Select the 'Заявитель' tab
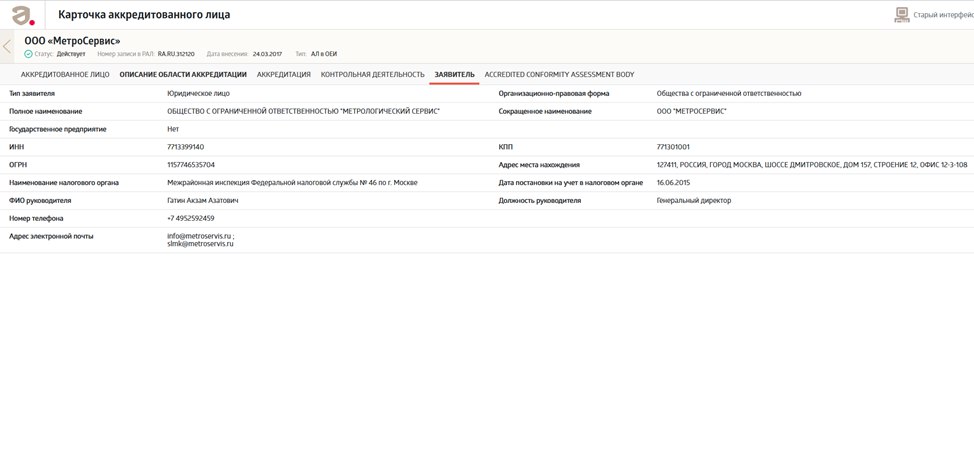 454,75
